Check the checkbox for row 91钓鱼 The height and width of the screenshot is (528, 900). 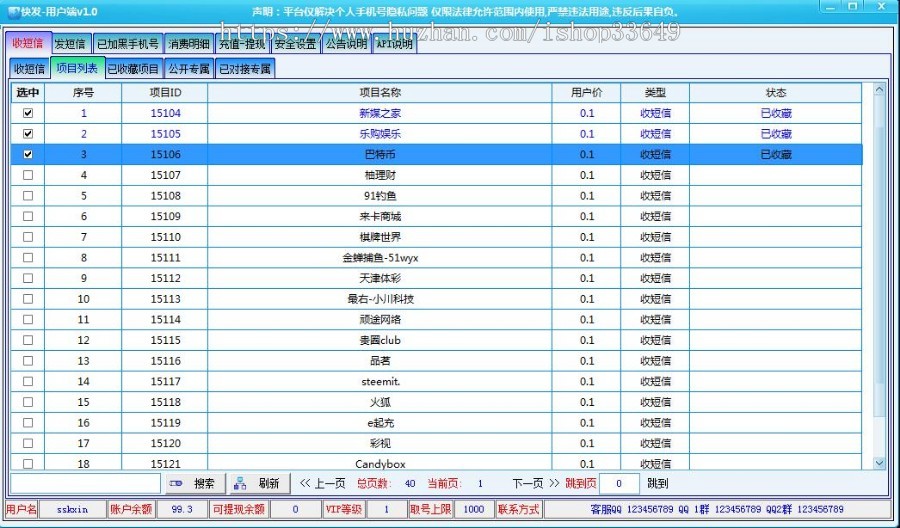28,196
